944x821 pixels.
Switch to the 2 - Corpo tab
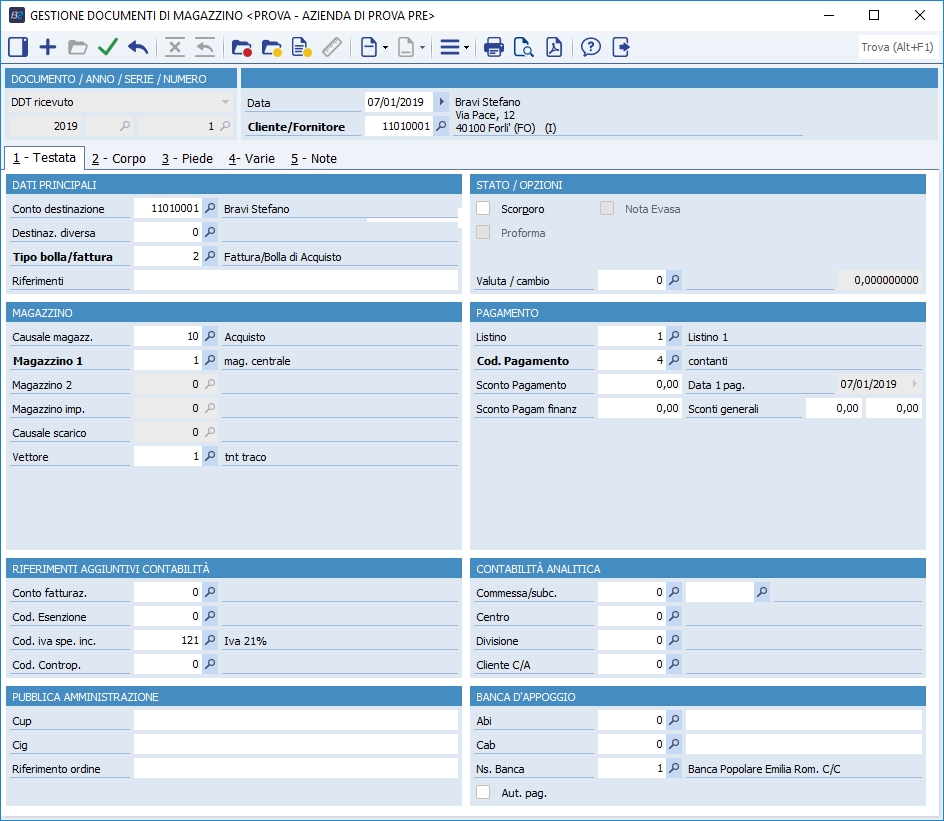point(118,159)
